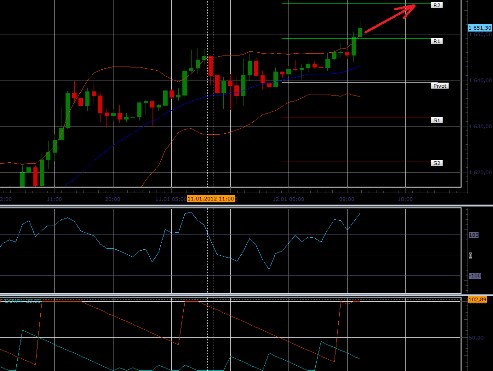Select the S2 support level label

pos(437,163)
